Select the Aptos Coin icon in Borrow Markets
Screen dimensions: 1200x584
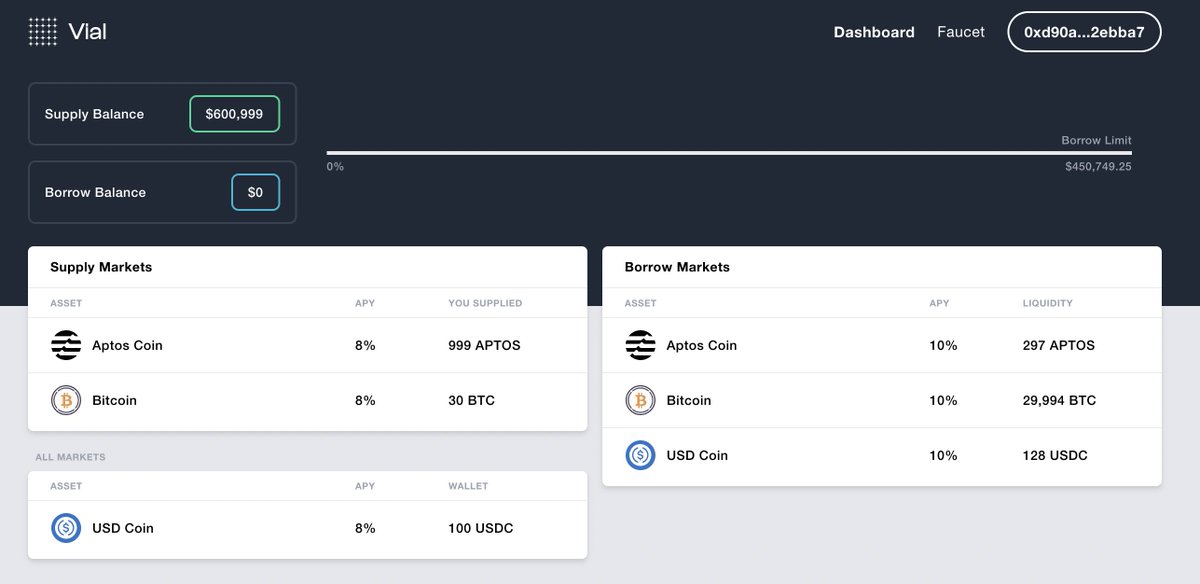tap(639, 345)
